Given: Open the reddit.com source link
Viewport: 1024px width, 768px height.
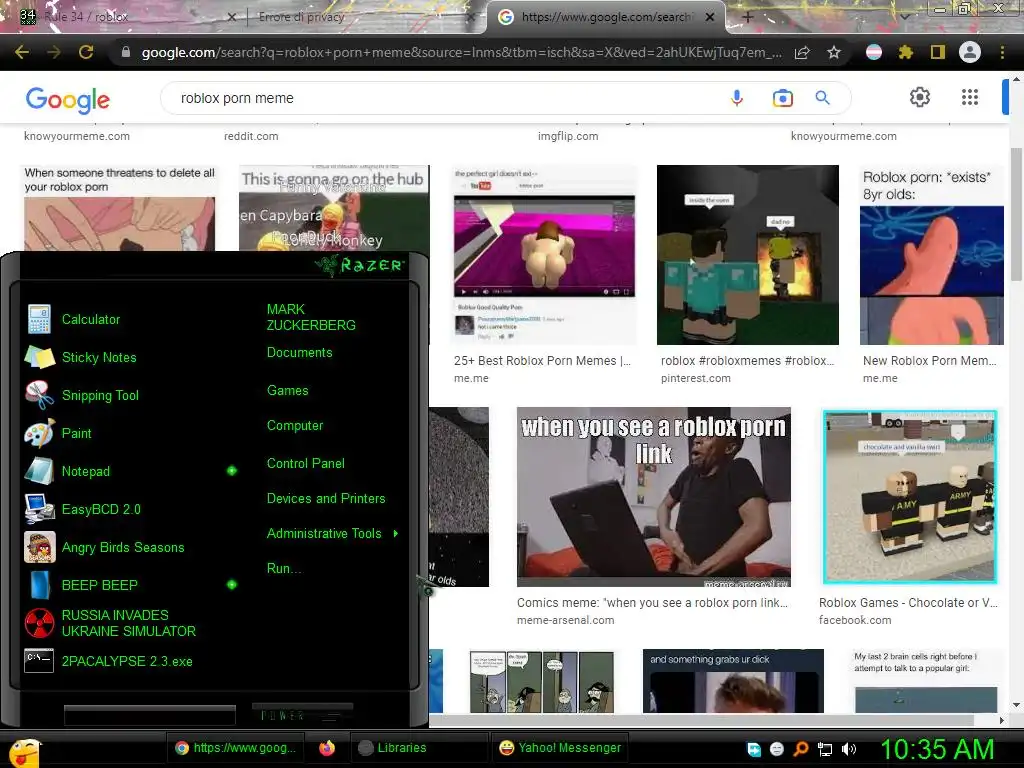Looking at the screenshot, I should click(x=251, y=136).
